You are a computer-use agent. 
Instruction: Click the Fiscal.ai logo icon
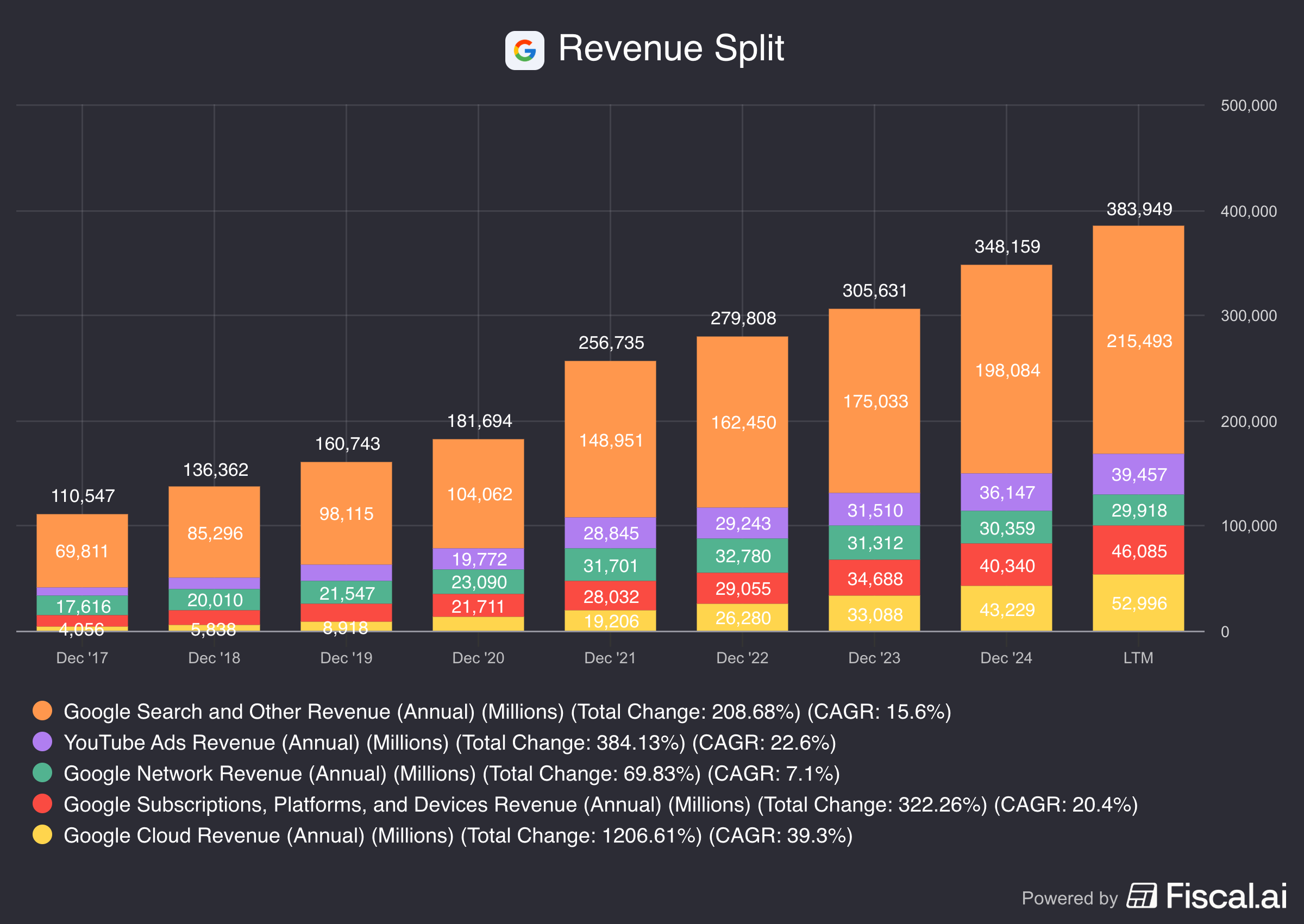coord(1142,896)
